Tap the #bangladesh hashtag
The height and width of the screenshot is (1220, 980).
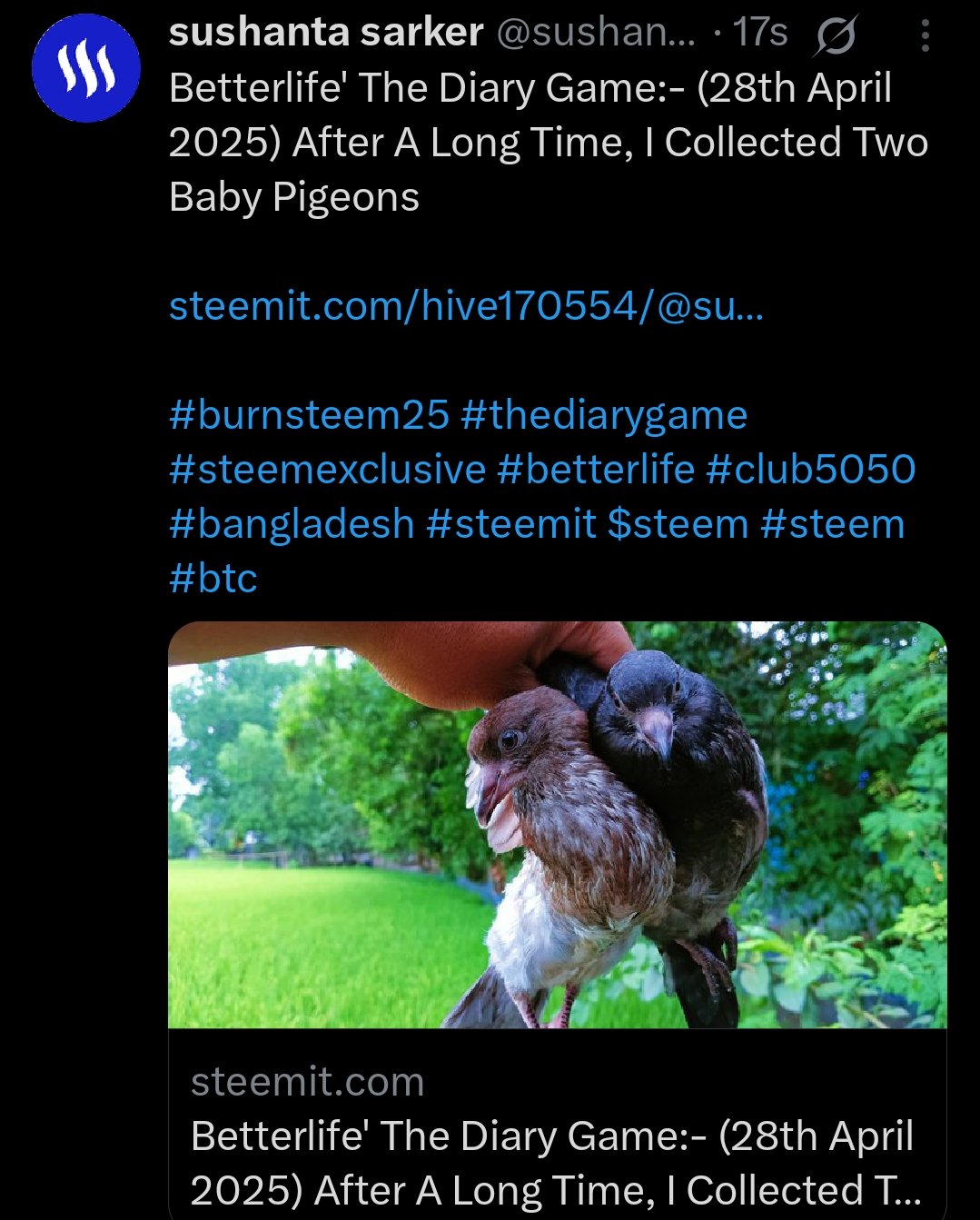[x=292, y=524]
